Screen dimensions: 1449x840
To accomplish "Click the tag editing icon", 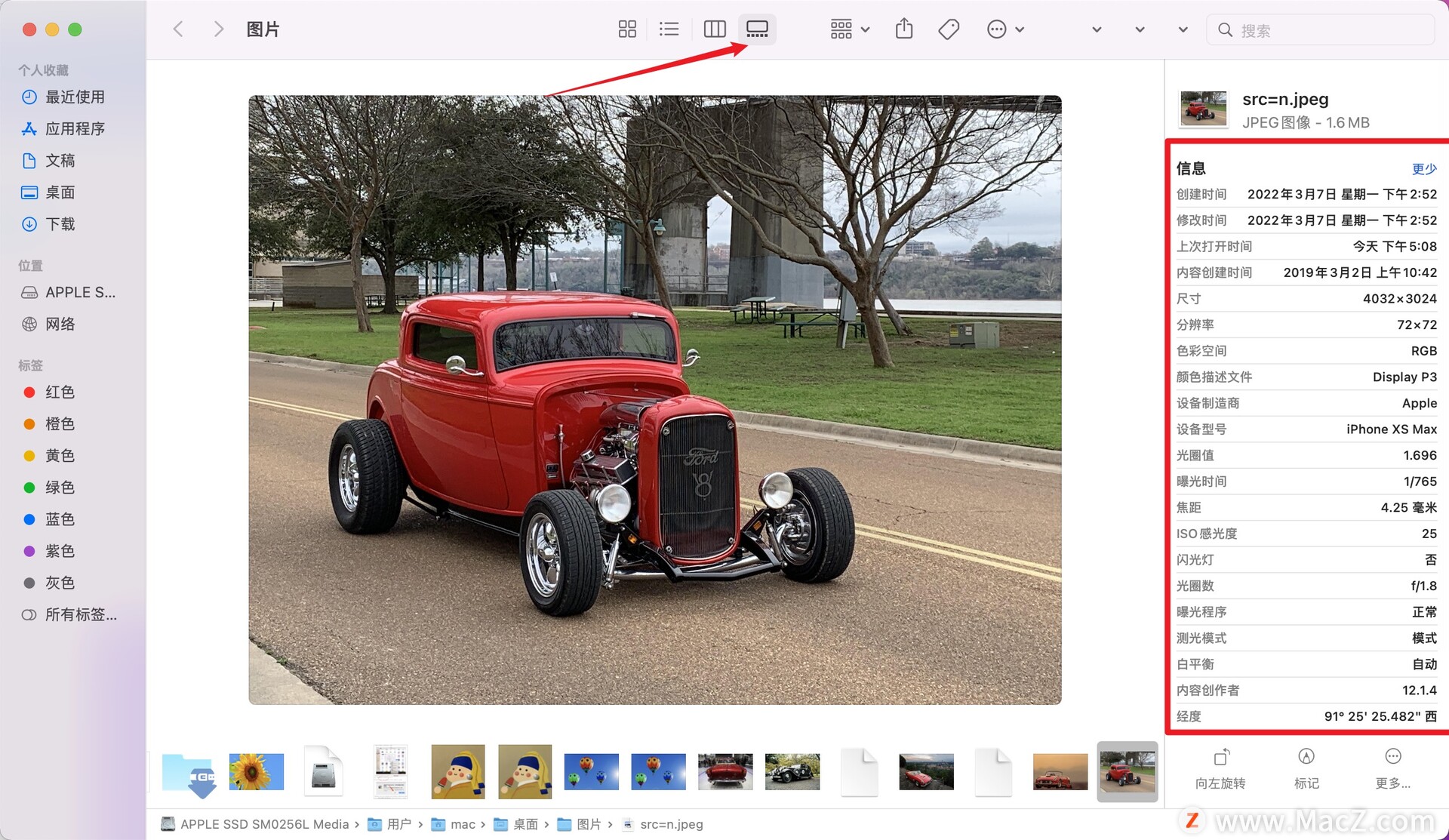I will tap(949, 29).
